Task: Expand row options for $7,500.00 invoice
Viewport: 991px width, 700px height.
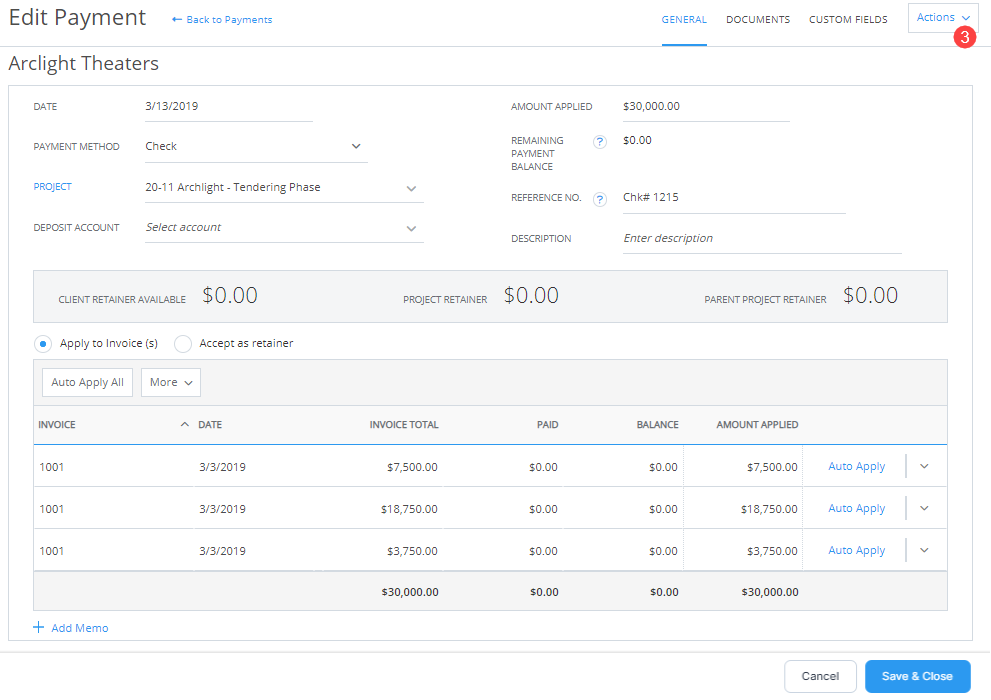Action: click(x=924, y=466)
